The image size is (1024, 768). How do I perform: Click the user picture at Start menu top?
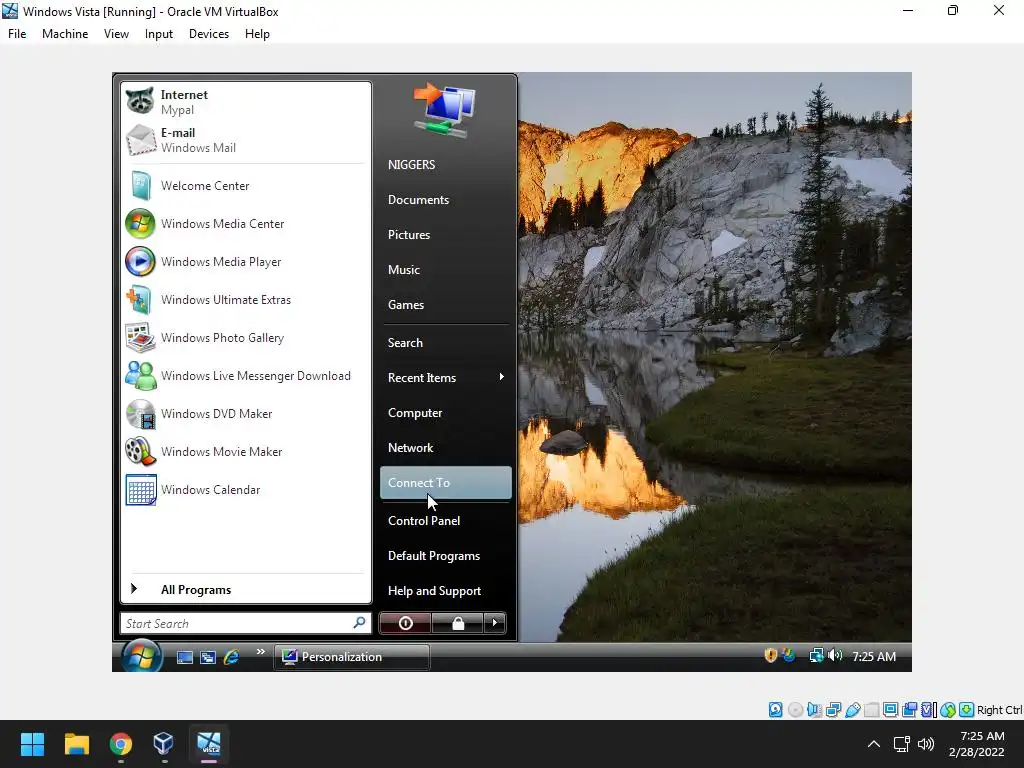[x=444, y=110]
